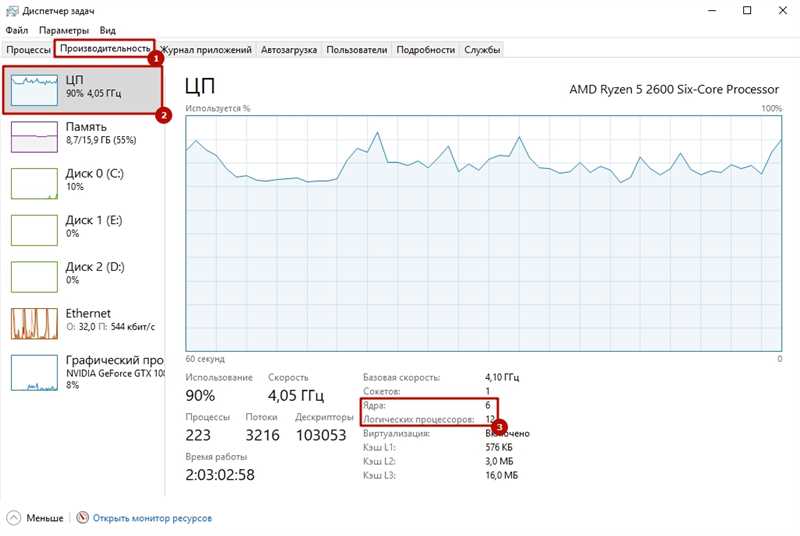
Task: Switch to the Службы tab
Action: pyautogui.click(x=482, y=50)
